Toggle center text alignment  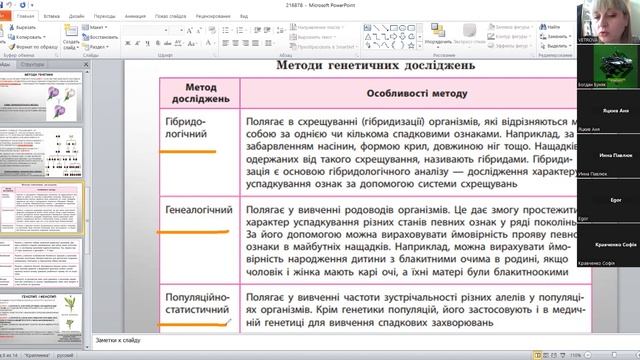(236, 43)
